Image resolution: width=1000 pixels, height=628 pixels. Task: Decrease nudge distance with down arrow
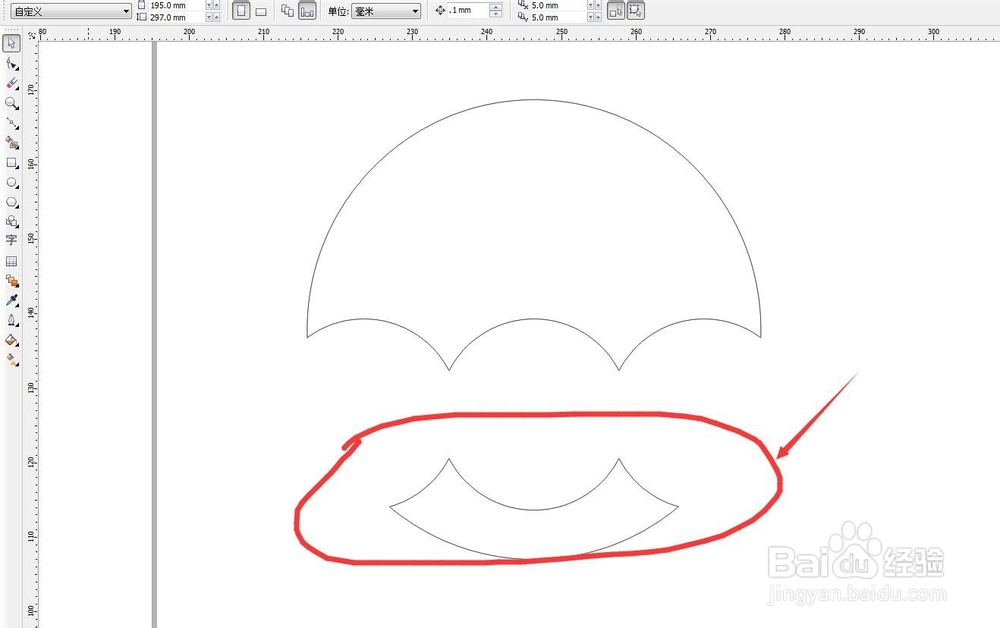pyautogui.click(x=496, y=14)
